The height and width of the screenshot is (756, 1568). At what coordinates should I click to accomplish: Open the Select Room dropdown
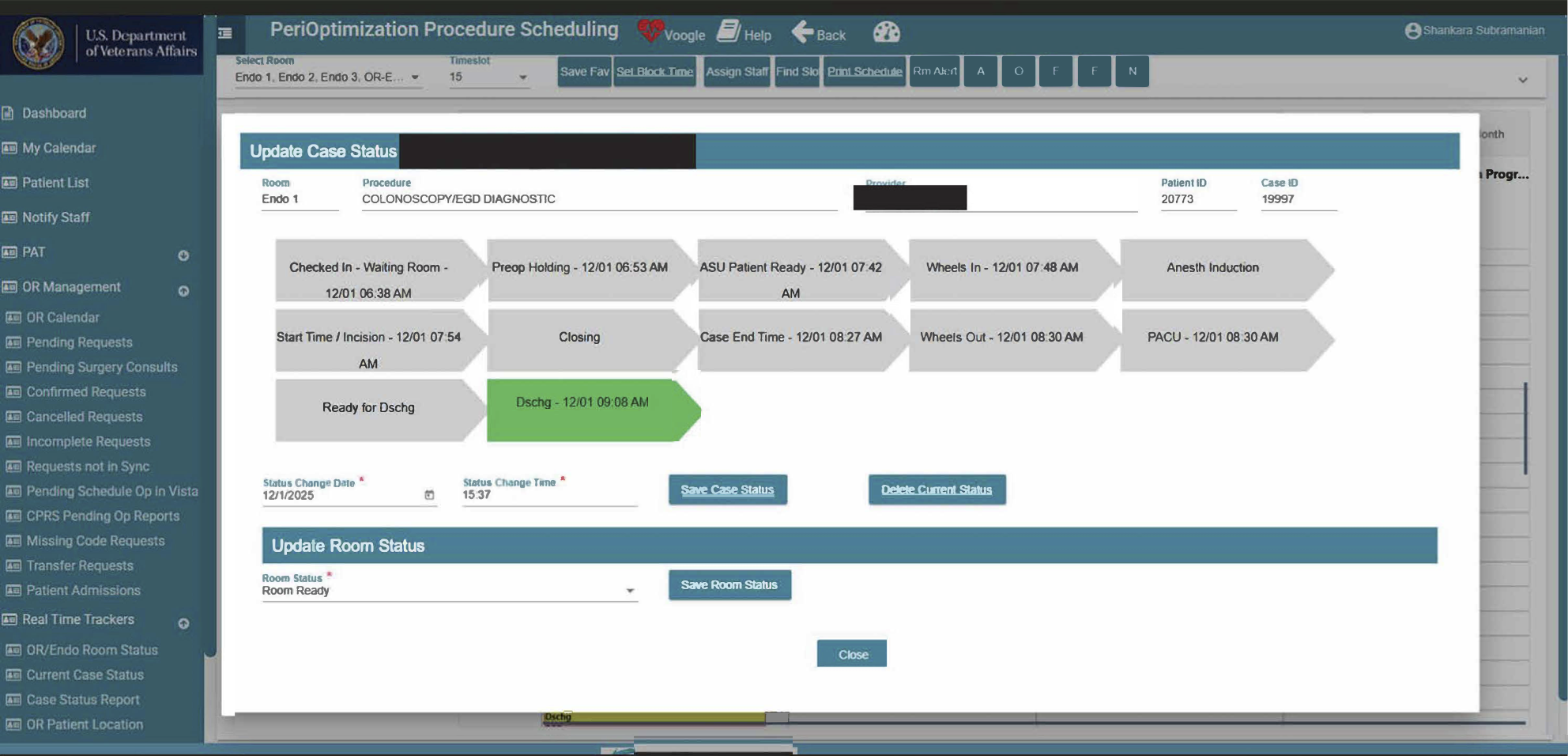[x=328, y=77]
